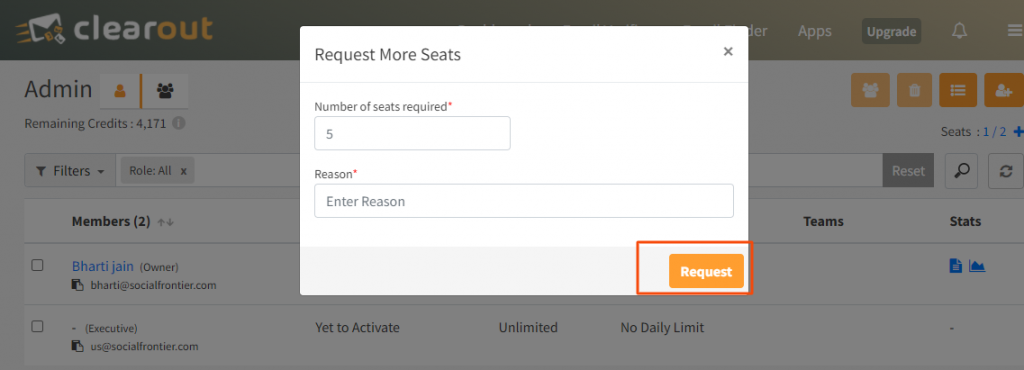Select the single user view icon
Image resolution: width=1024 pixels, height=370 pixels.
[120, 91]
